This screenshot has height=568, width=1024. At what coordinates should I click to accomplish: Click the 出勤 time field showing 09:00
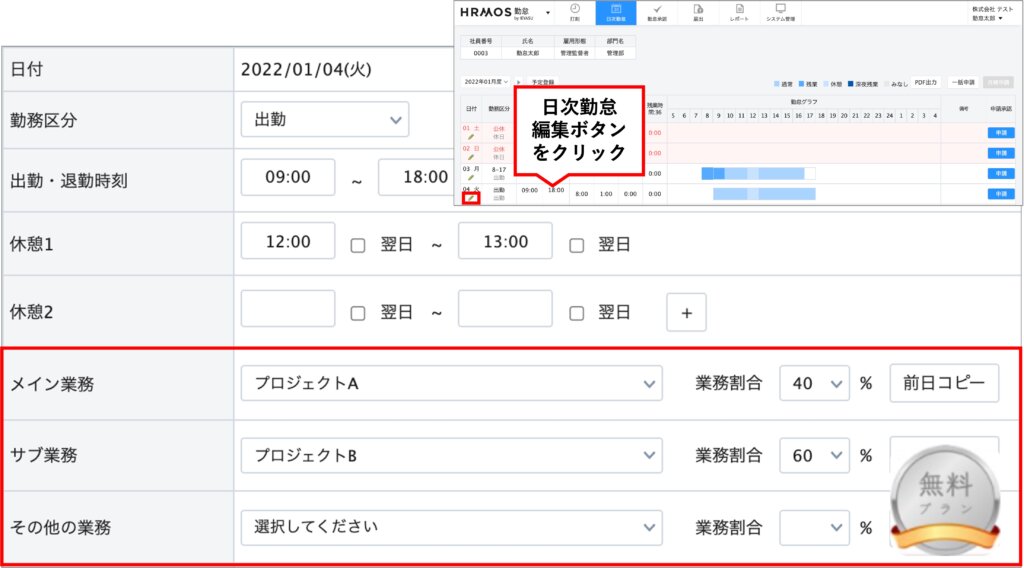point(288,177)
